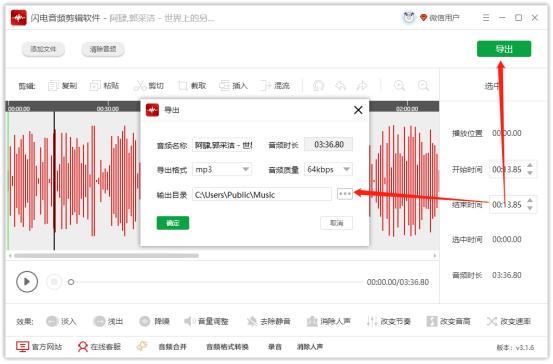Image resolution: width=553 pixels, height=364 pixels.
Task: Decrease 结束时间 with the down arrow
Action: 530,208
